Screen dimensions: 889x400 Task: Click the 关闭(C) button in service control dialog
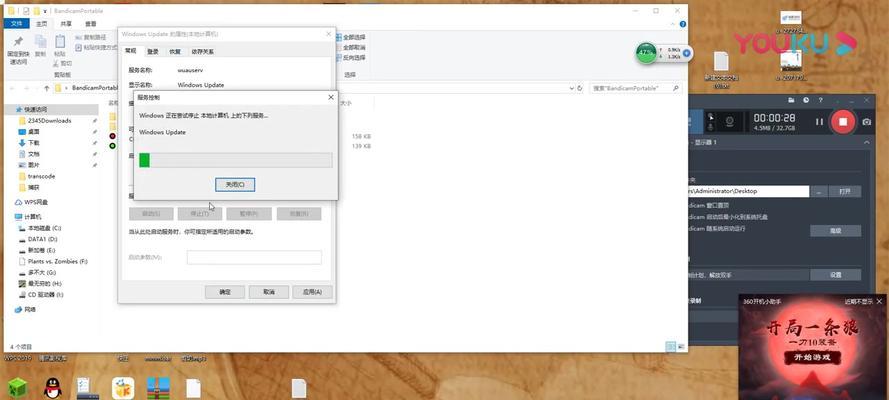[x=235, y=185]
